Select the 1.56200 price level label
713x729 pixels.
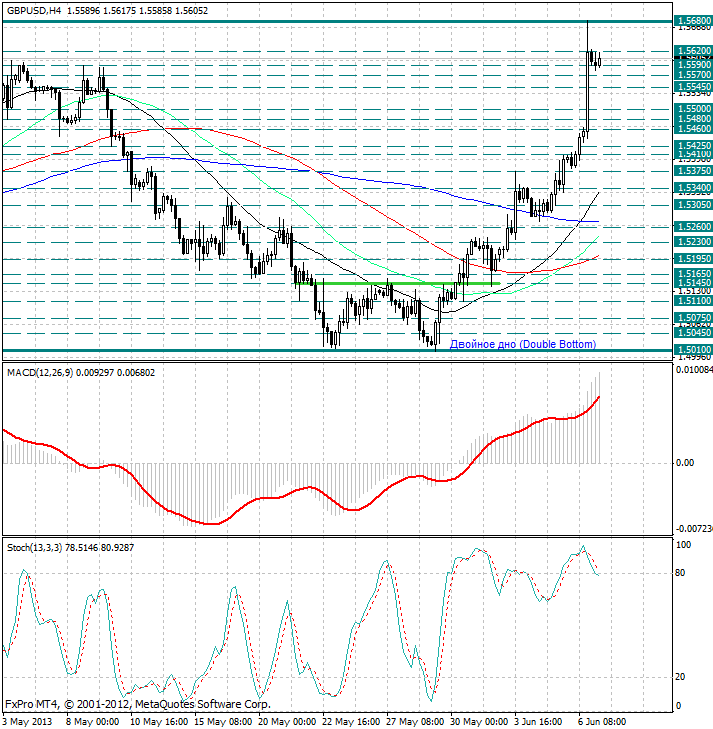(693, 50)
